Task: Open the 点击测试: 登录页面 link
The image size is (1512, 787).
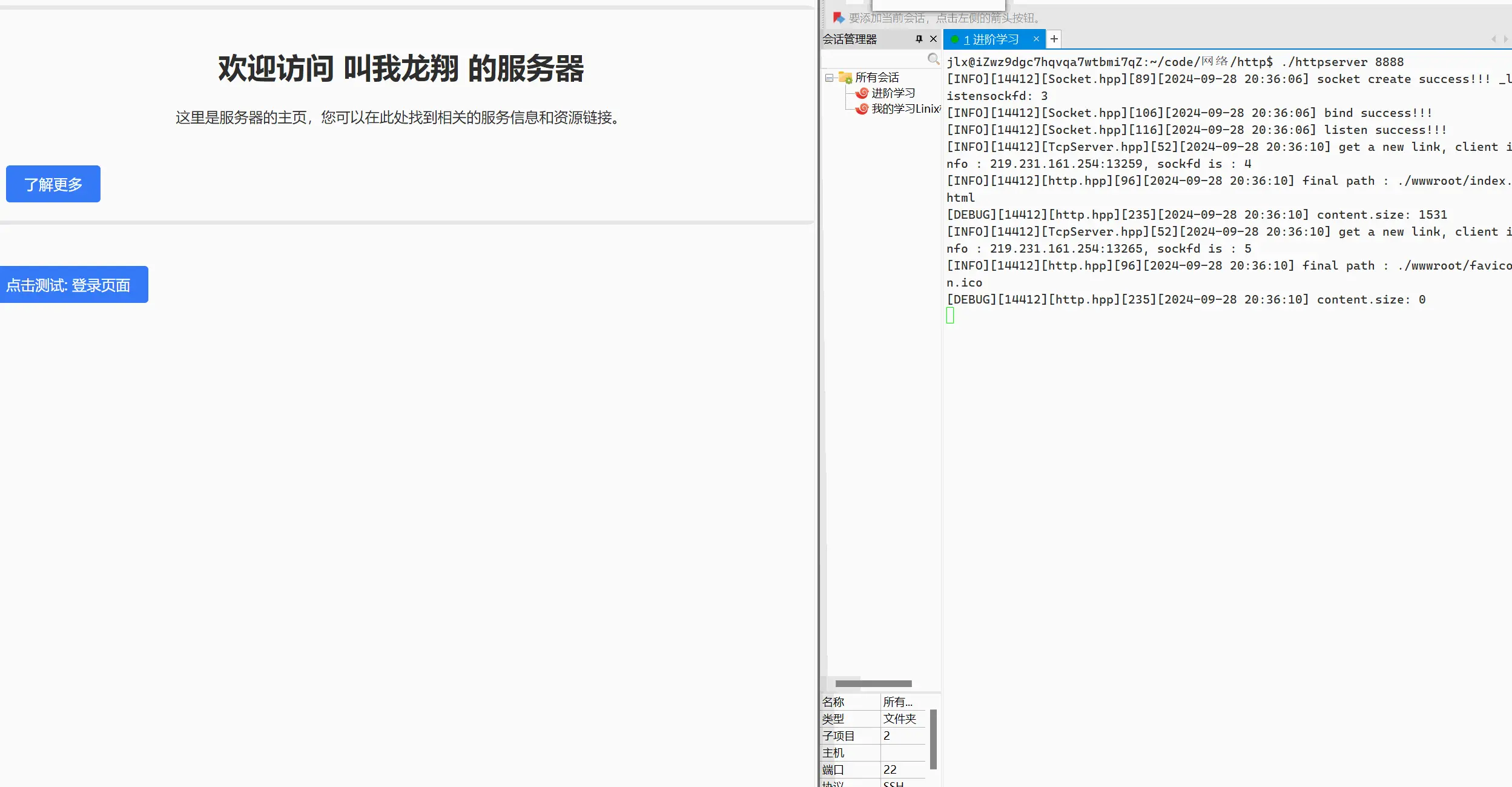Action: [x=73, y=285]
